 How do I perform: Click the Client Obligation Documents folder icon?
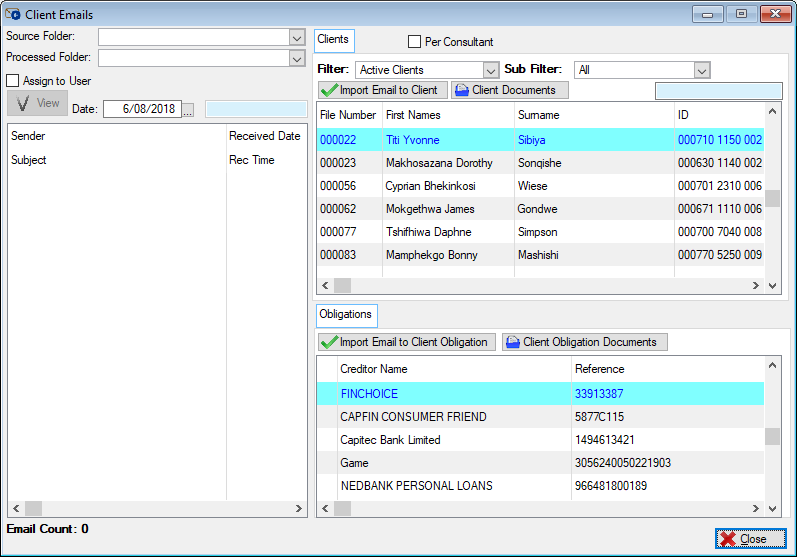click(x=512, y=342)
